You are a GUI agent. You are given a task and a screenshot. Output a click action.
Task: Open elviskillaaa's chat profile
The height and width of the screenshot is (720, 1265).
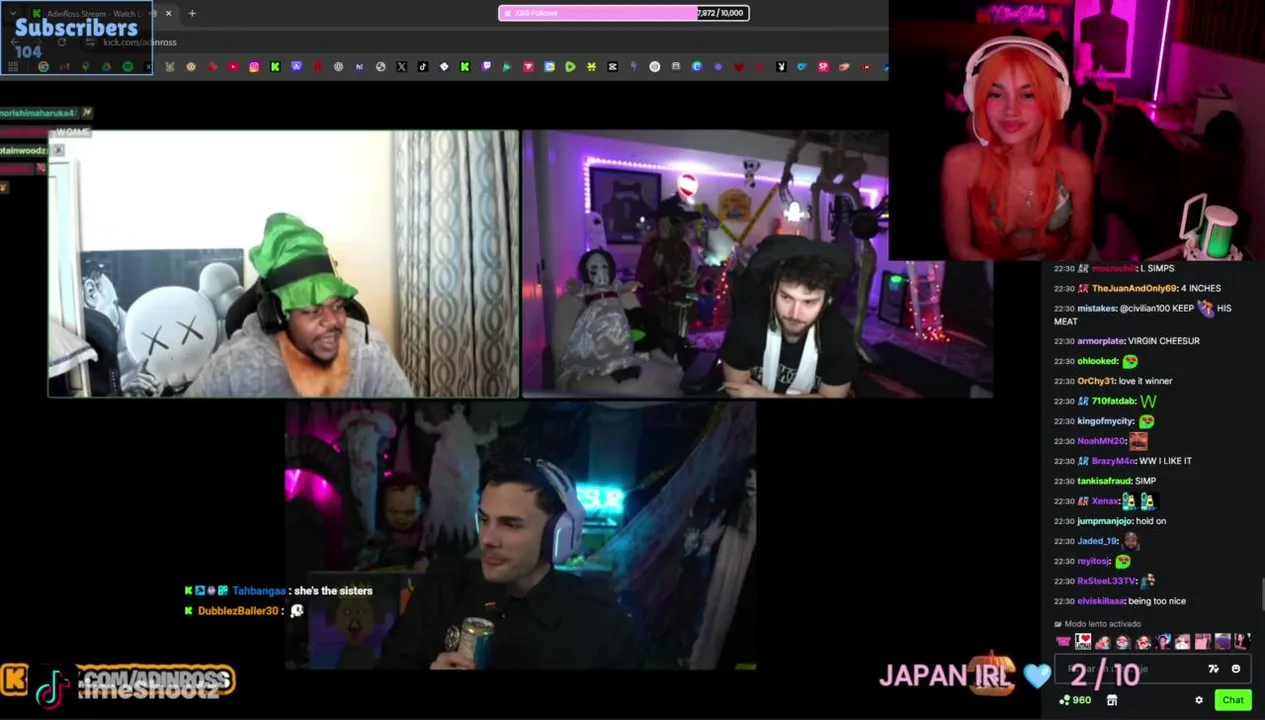point(1101,601)
